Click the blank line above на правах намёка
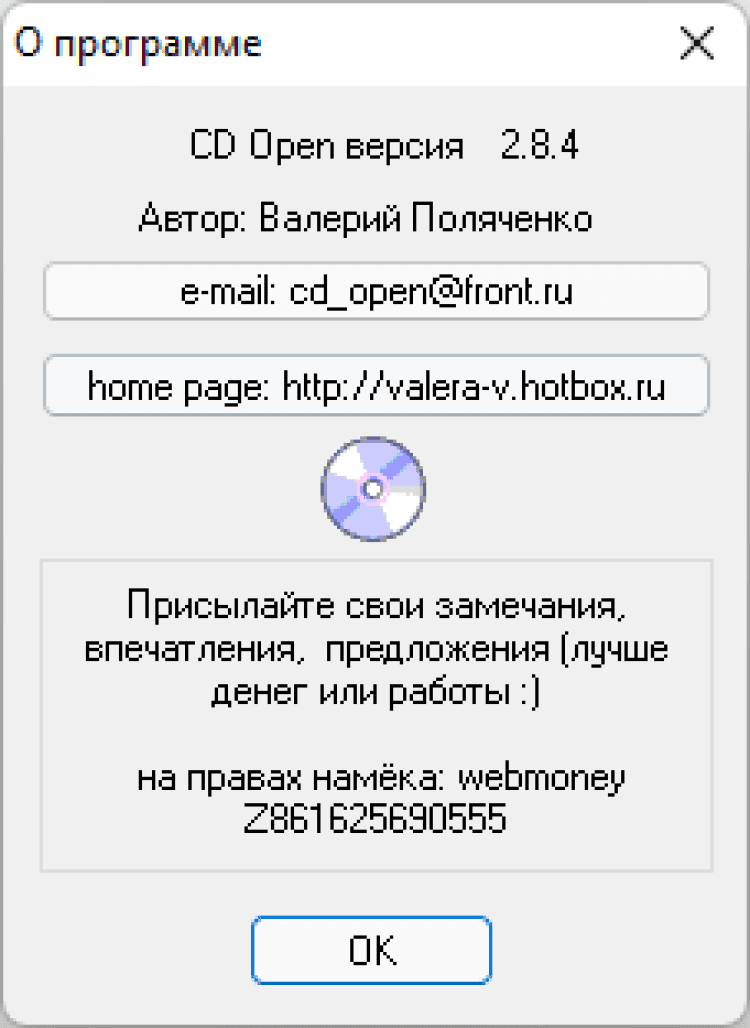The height and width of the screenshot is (1028, 750). pos(376,736)
